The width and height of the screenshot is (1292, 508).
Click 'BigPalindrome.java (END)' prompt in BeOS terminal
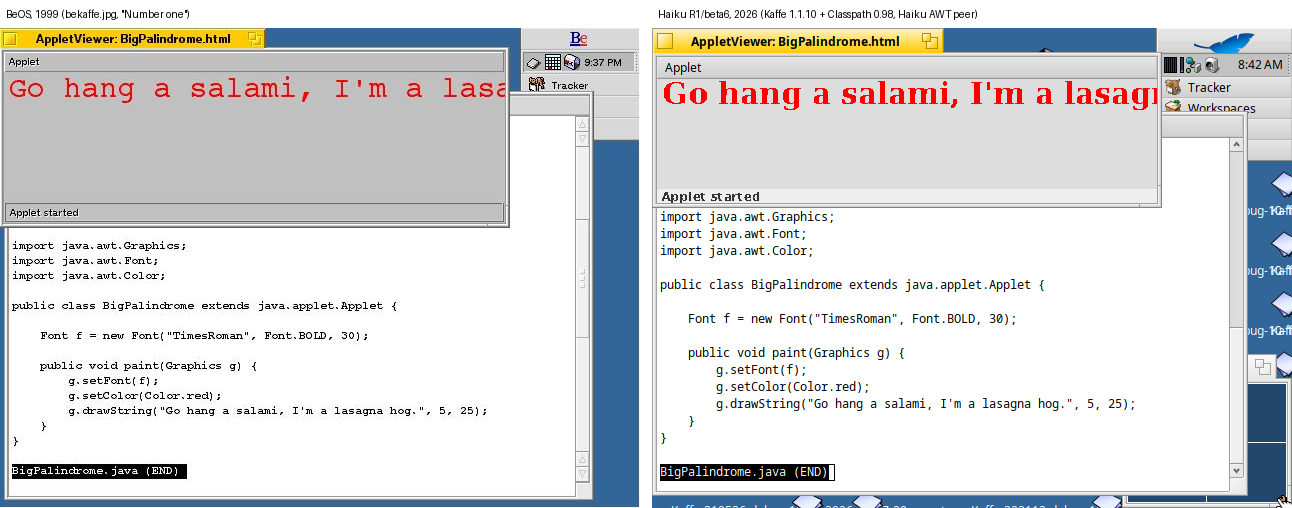coord(97,470)
